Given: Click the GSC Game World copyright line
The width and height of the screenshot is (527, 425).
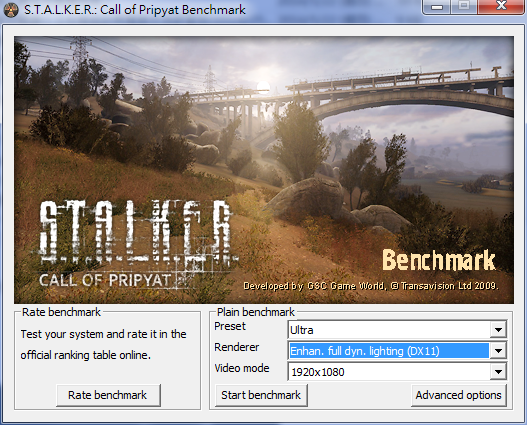Looking at the screenshot, I should coord(371,286).
